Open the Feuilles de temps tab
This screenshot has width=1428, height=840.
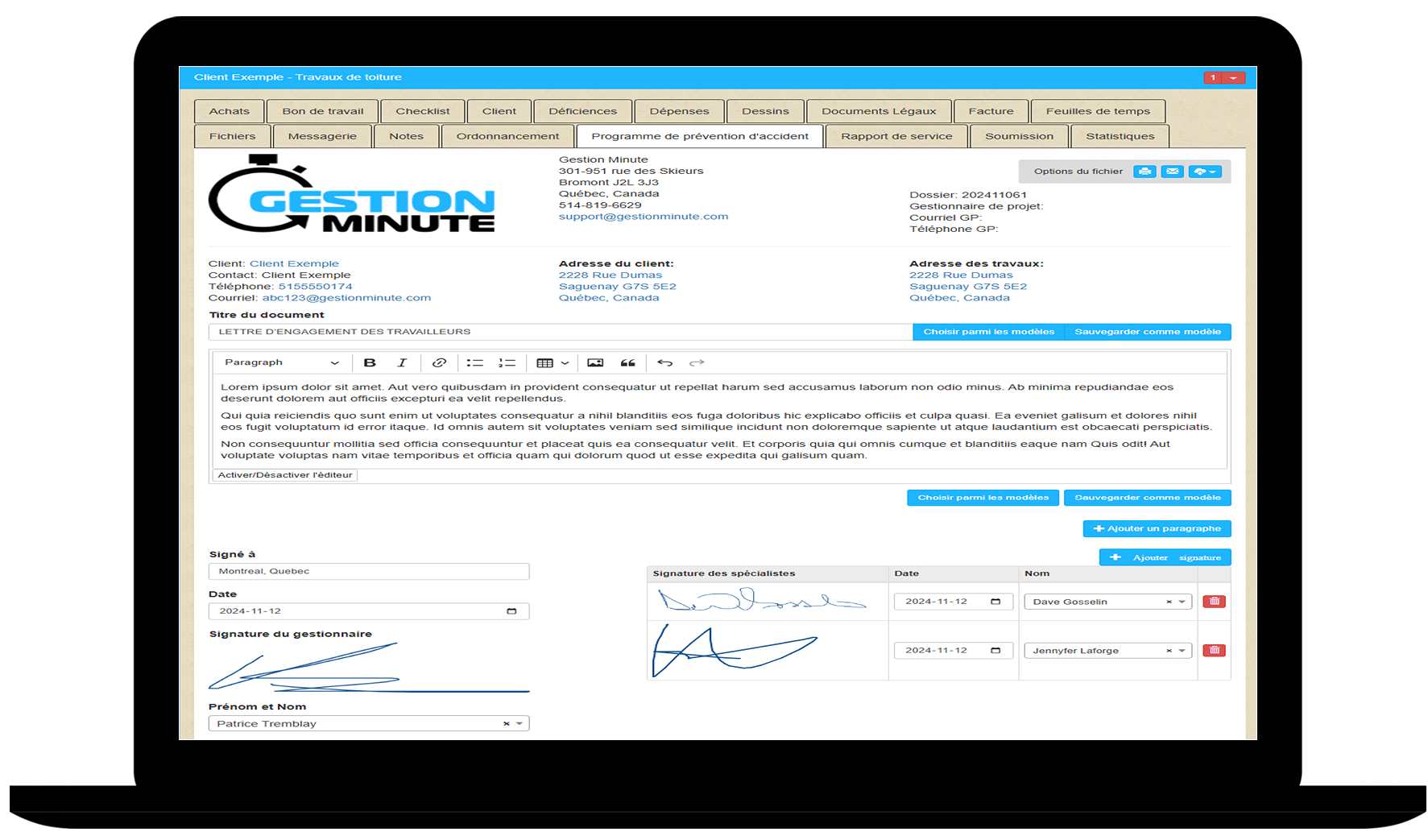(1098, 111)
